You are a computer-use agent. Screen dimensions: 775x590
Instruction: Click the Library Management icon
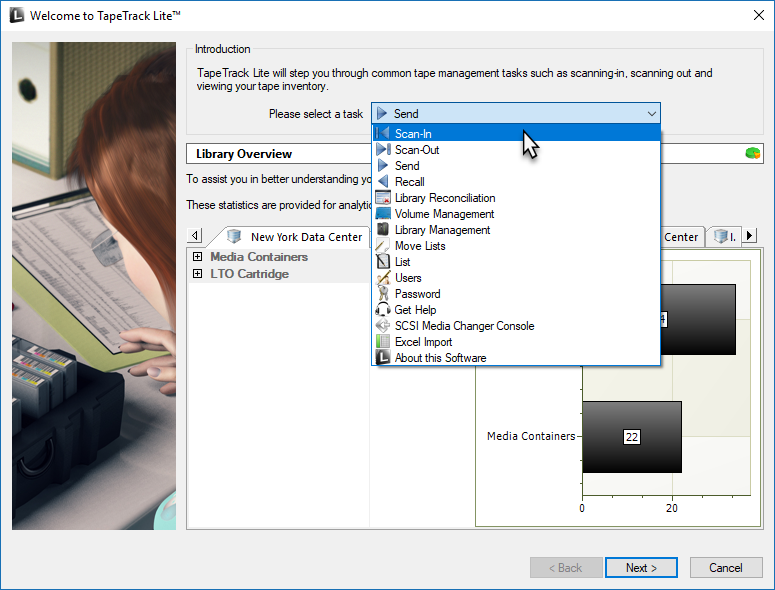click(x=383, y=229)
